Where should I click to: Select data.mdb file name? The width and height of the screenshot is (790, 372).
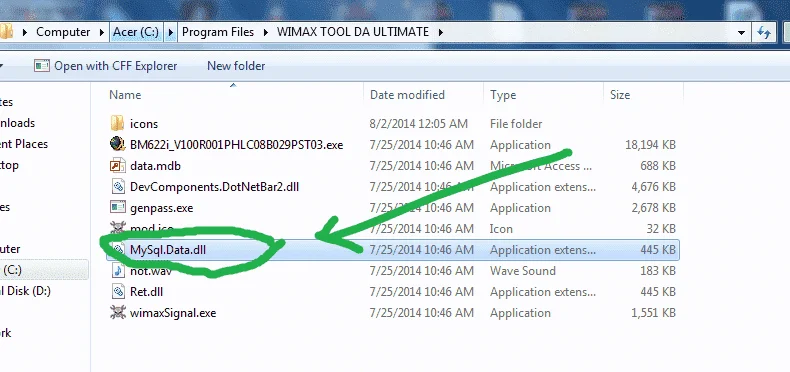pos(155,166)
